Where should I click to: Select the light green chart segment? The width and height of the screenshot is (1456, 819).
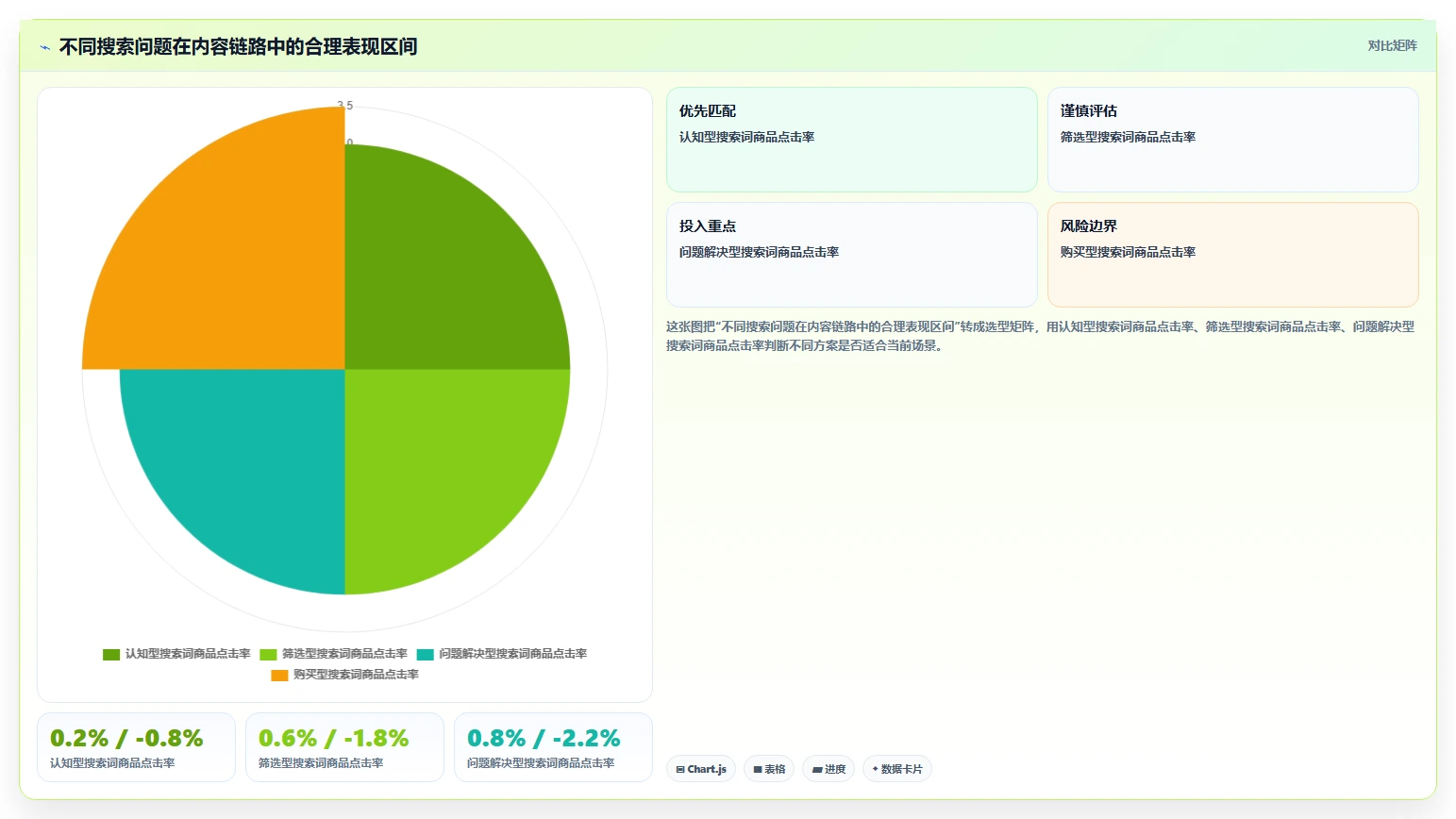coord(439,462)
